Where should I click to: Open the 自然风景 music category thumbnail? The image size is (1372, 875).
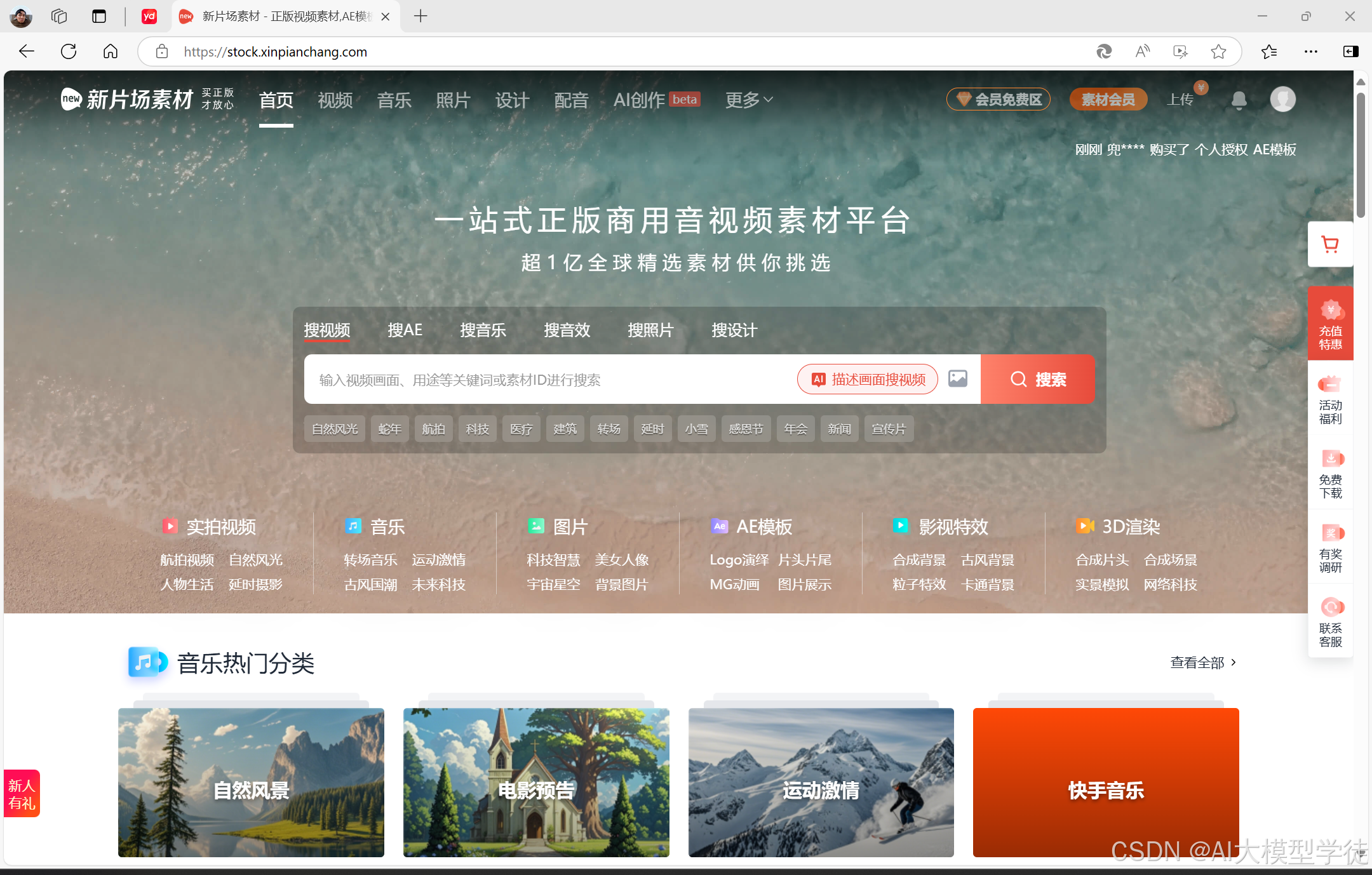point(251,782)
